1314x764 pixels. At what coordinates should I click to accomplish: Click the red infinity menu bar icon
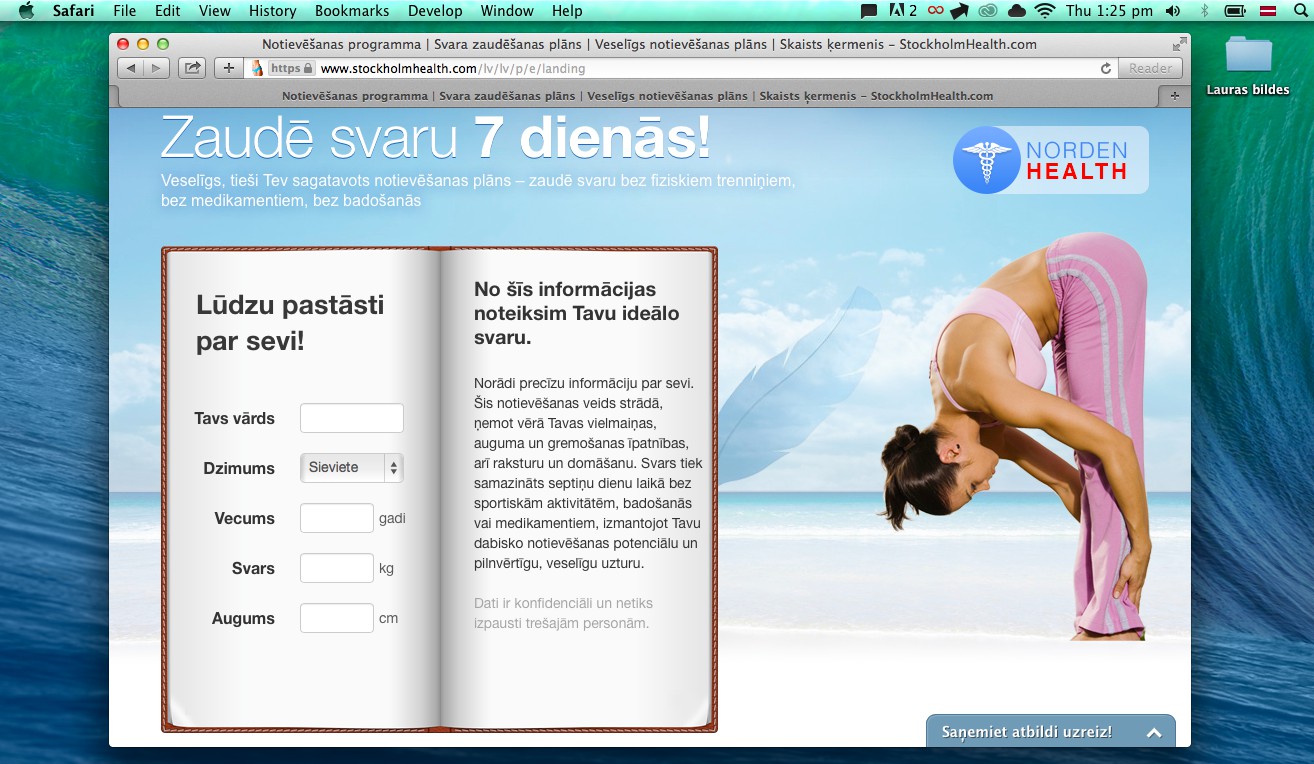(935, 11)
